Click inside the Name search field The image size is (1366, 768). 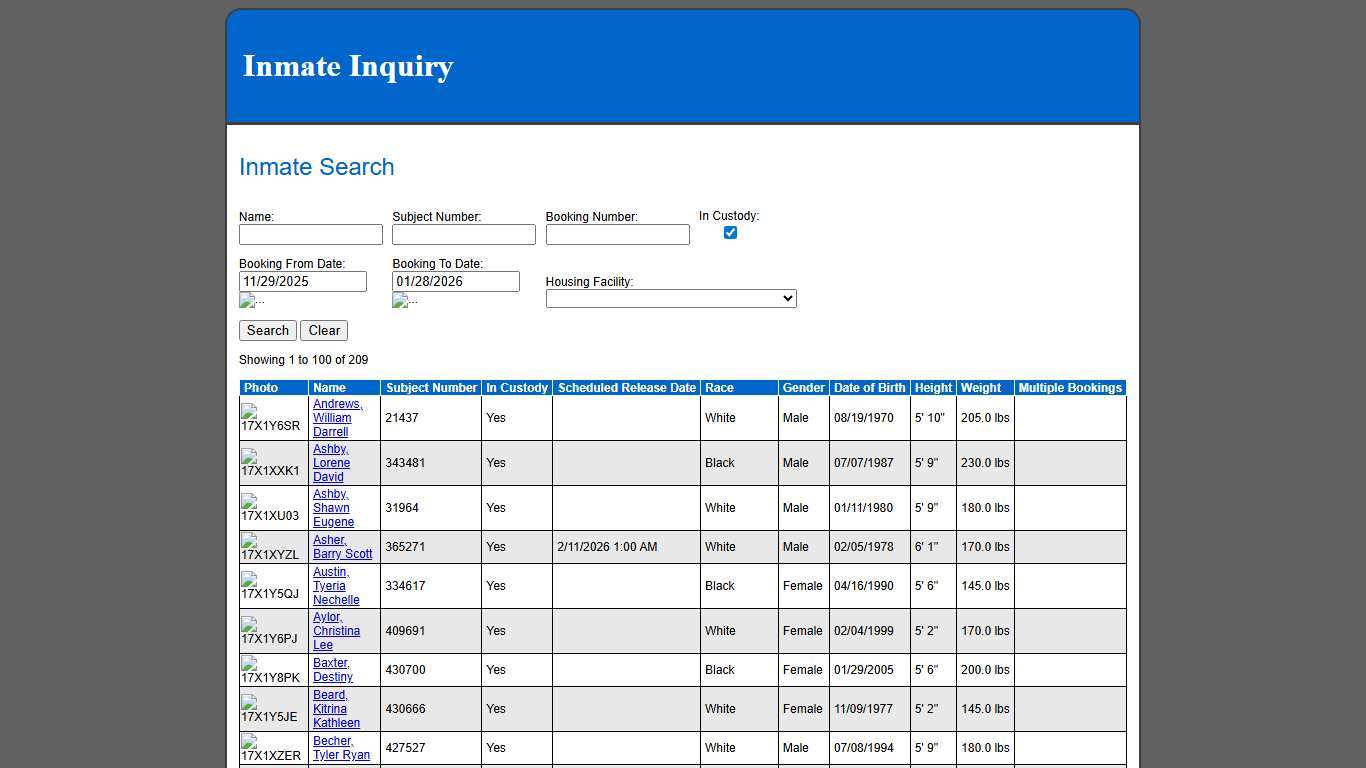[x=310, y=234]
